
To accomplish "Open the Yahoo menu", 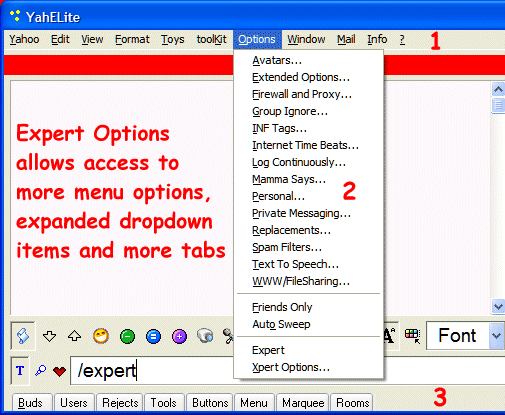I will click(x=24, y=39).
